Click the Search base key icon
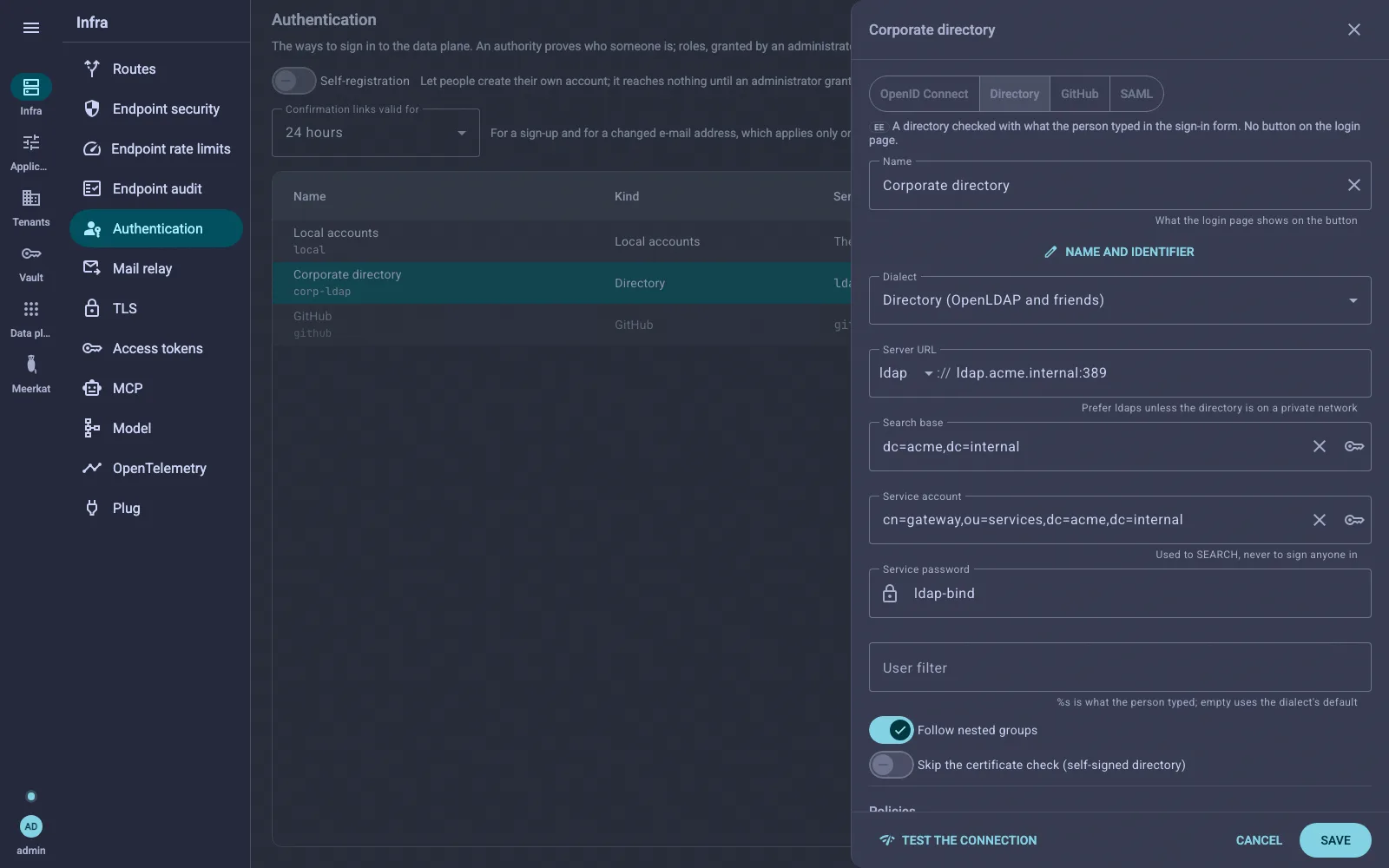Screen dimensions: 1389x868 tap(1354, 446)
